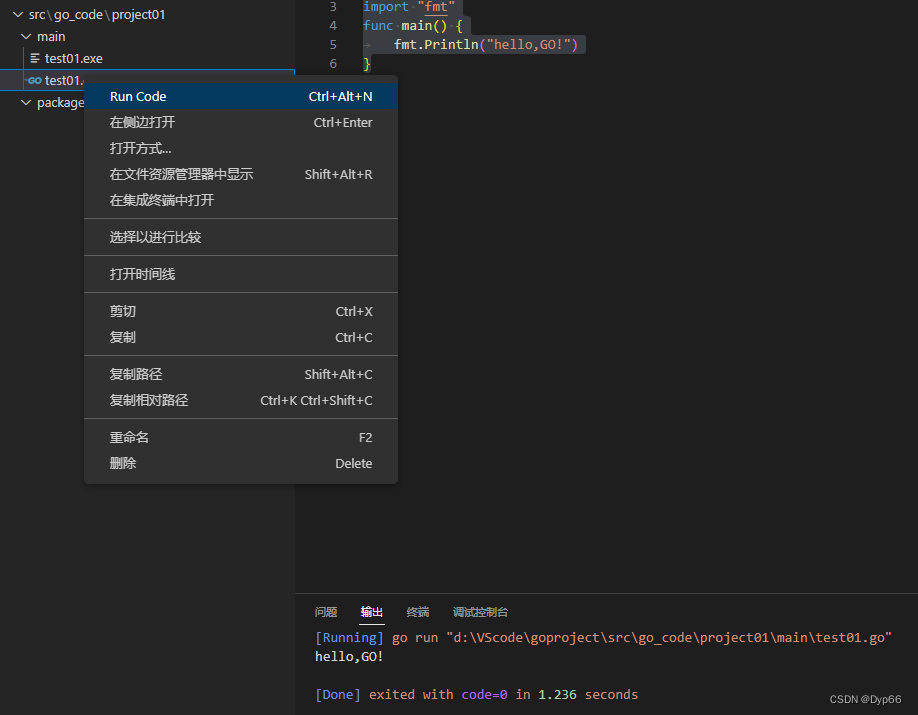Choose 在侧边打开 from the context menu
The image size is (918, 715).
coord(241,122)
